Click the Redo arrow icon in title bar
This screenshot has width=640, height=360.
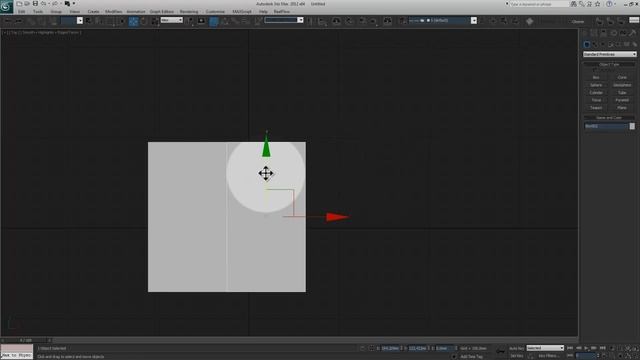pos(55,4)
